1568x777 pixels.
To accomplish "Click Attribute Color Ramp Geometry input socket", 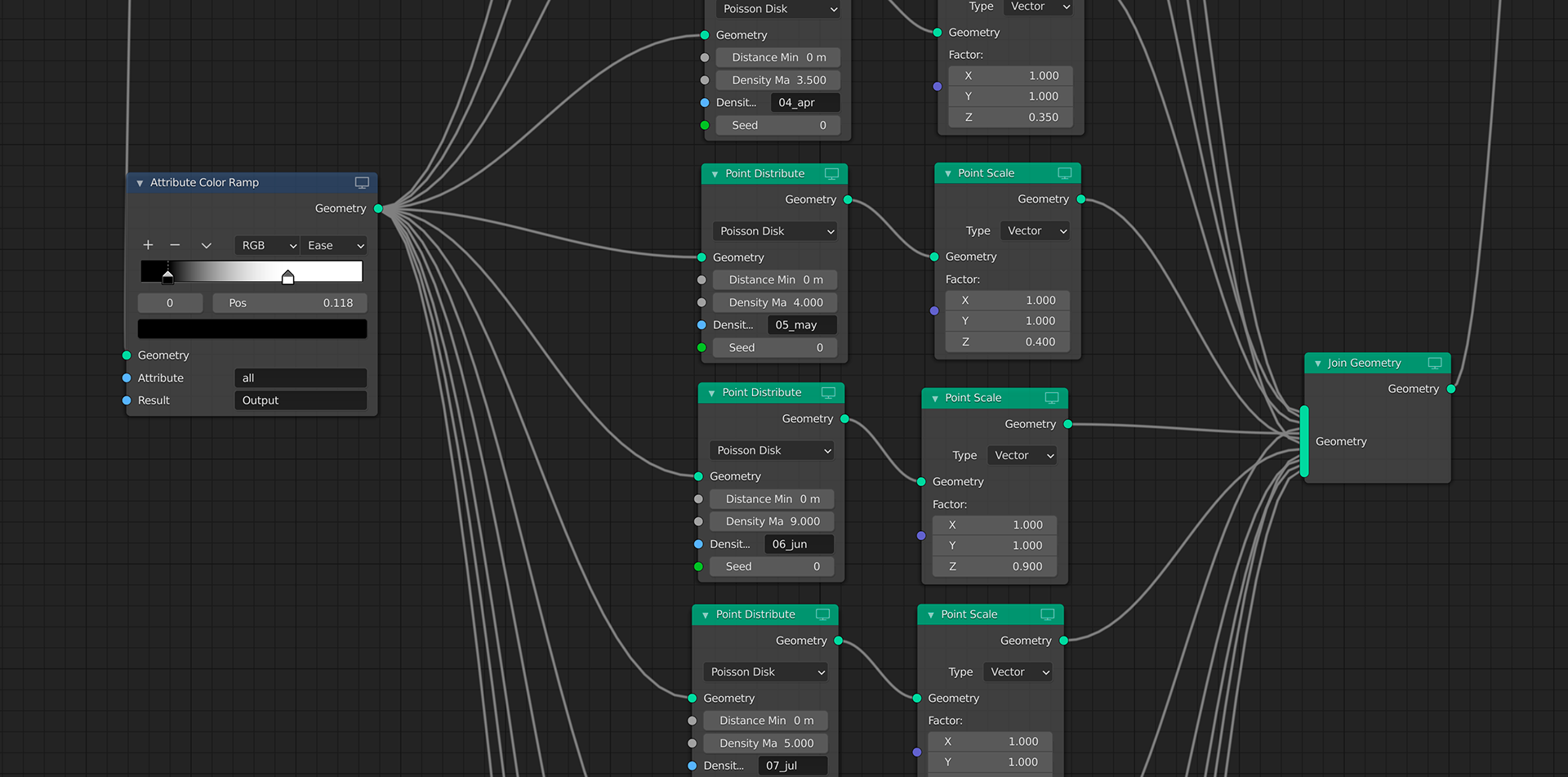I will point(127,355).
